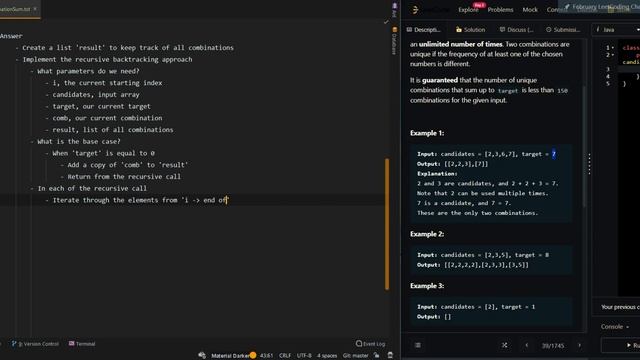Click the line 'What parameters do we need?'
Image resolution: width=640 pixels, height=360 pixels.
(x=88, y=71)
